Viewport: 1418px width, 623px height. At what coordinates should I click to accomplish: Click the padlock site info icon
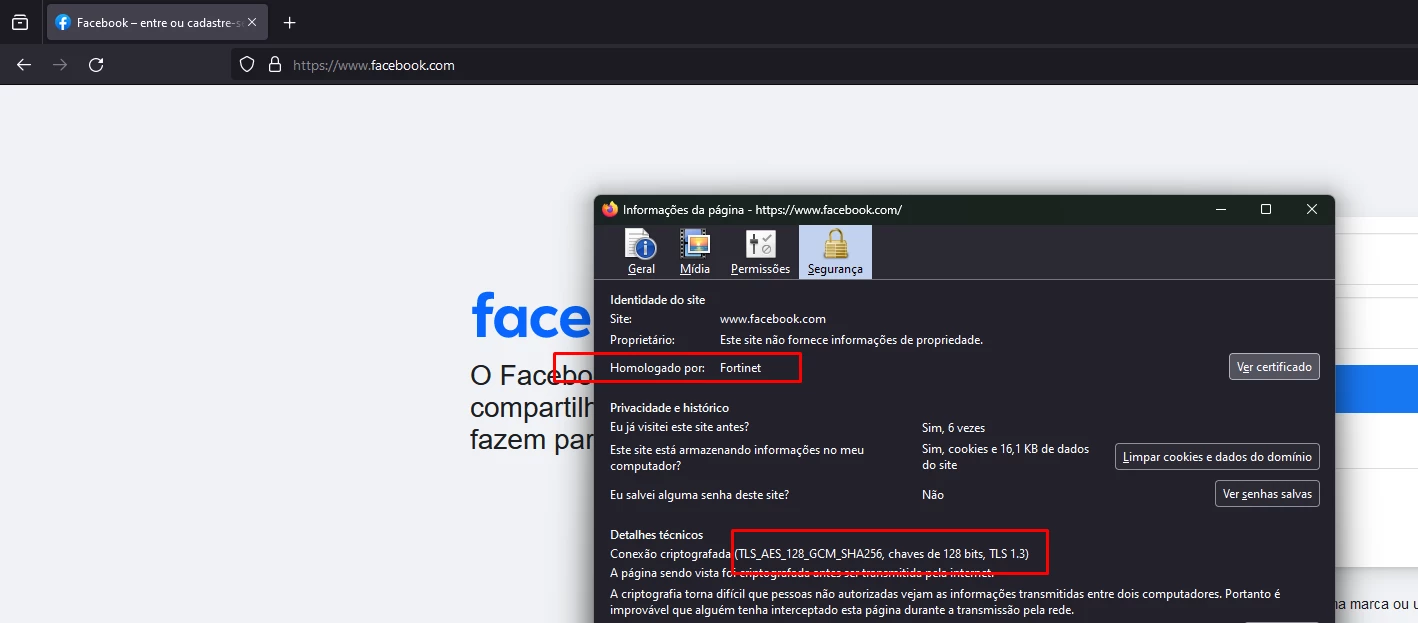[x=275, y=65]
